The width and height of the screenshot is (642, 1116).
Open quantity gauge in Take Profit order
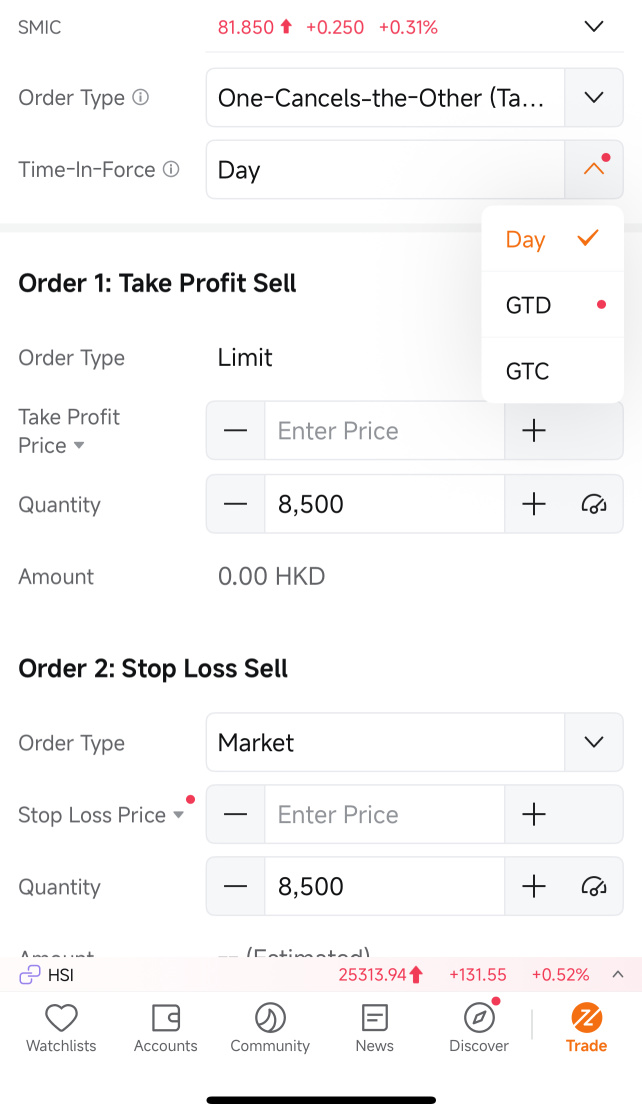[x=594, y=504]
